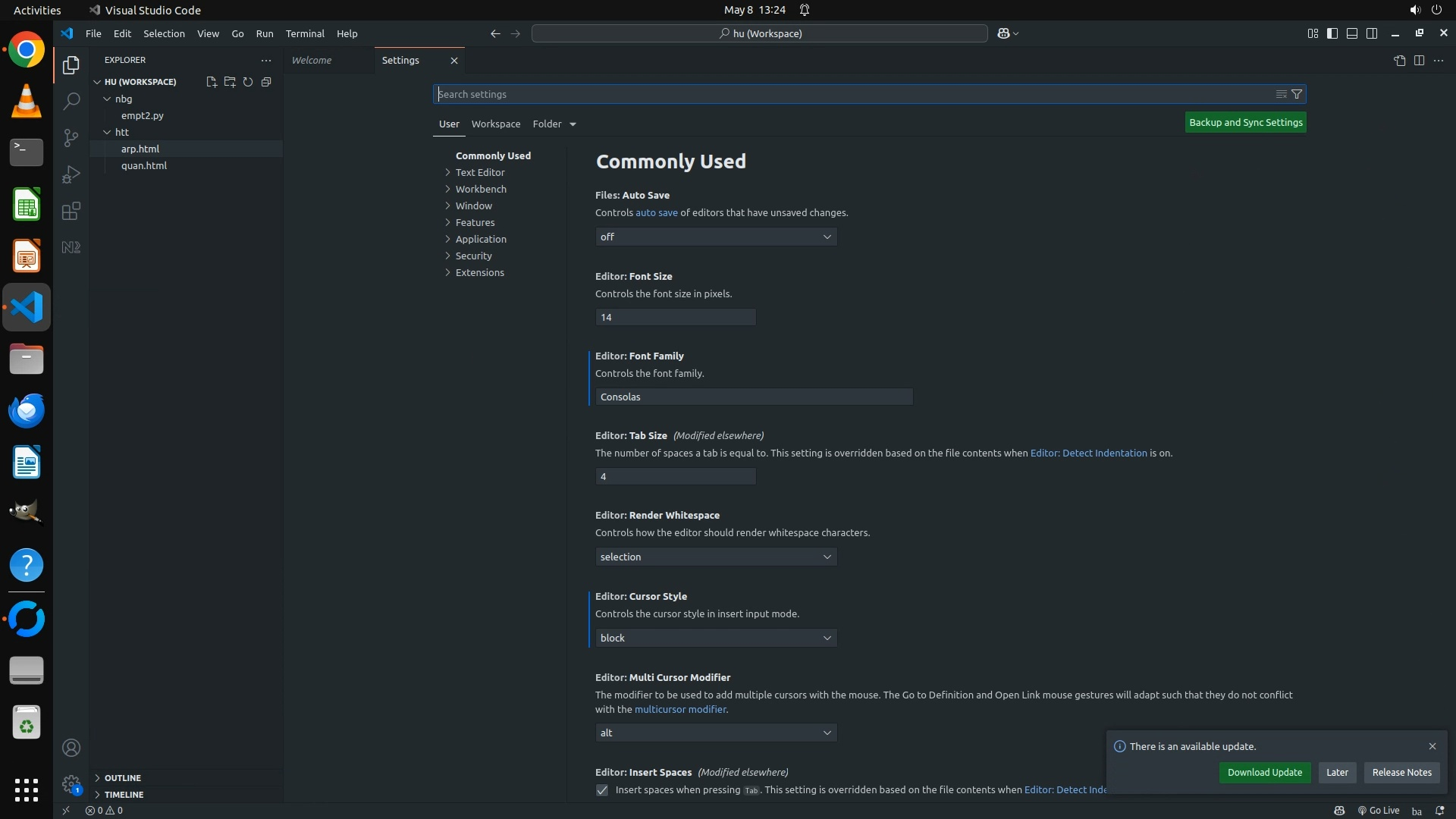Toggle the primary side bar visibility

1332,33
